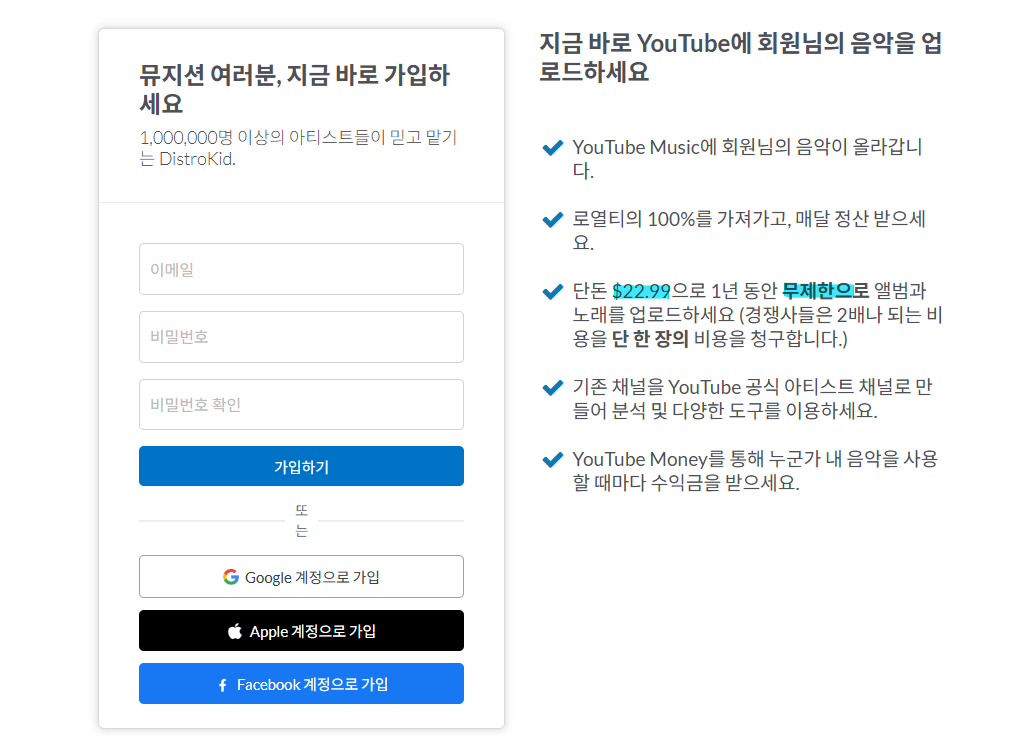This screenshot has height=742, width=1021.
Task: Click checkmark beside 기존 채널을 YouTube 공식
Action: click(553, 388)
